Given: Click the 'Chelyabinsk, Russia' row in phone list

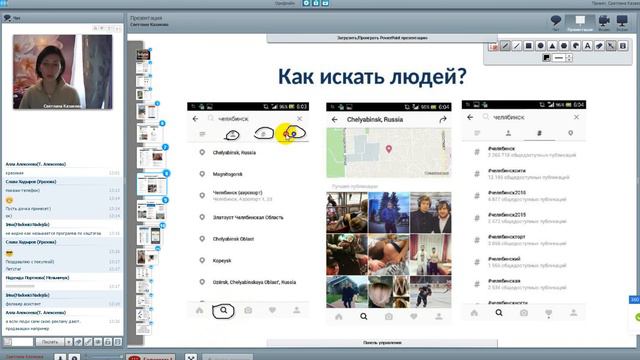Looking at the screenshot, I should coord(248,153).
